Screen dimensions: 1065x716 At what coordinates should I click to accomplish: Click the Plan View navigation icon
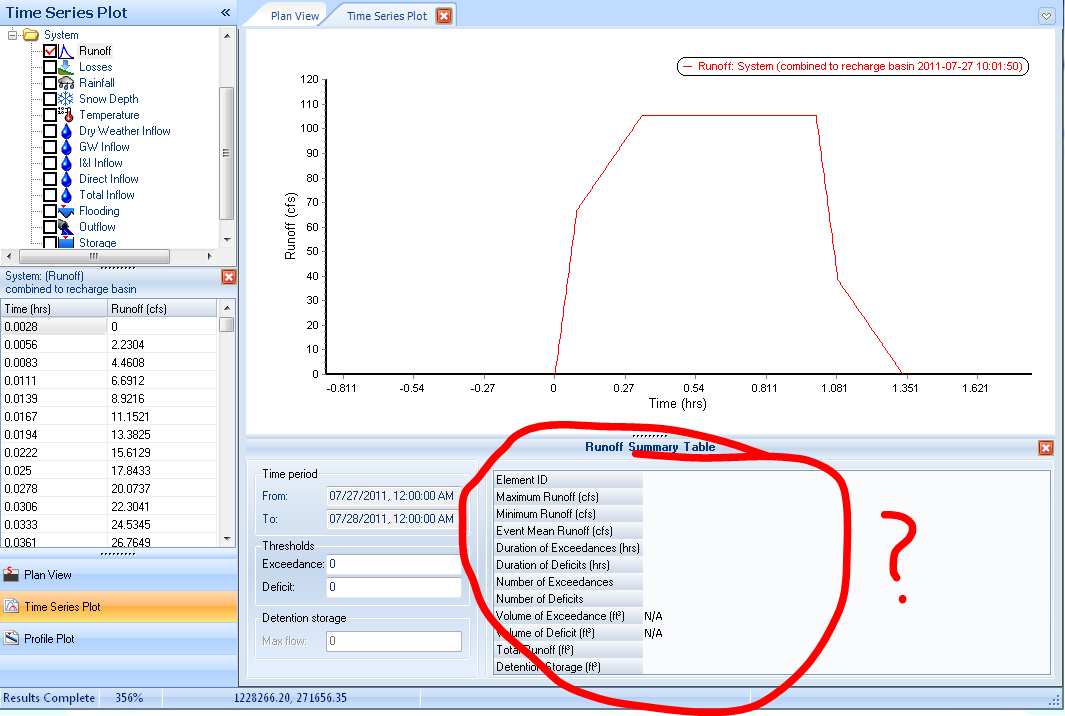(11, 575)
